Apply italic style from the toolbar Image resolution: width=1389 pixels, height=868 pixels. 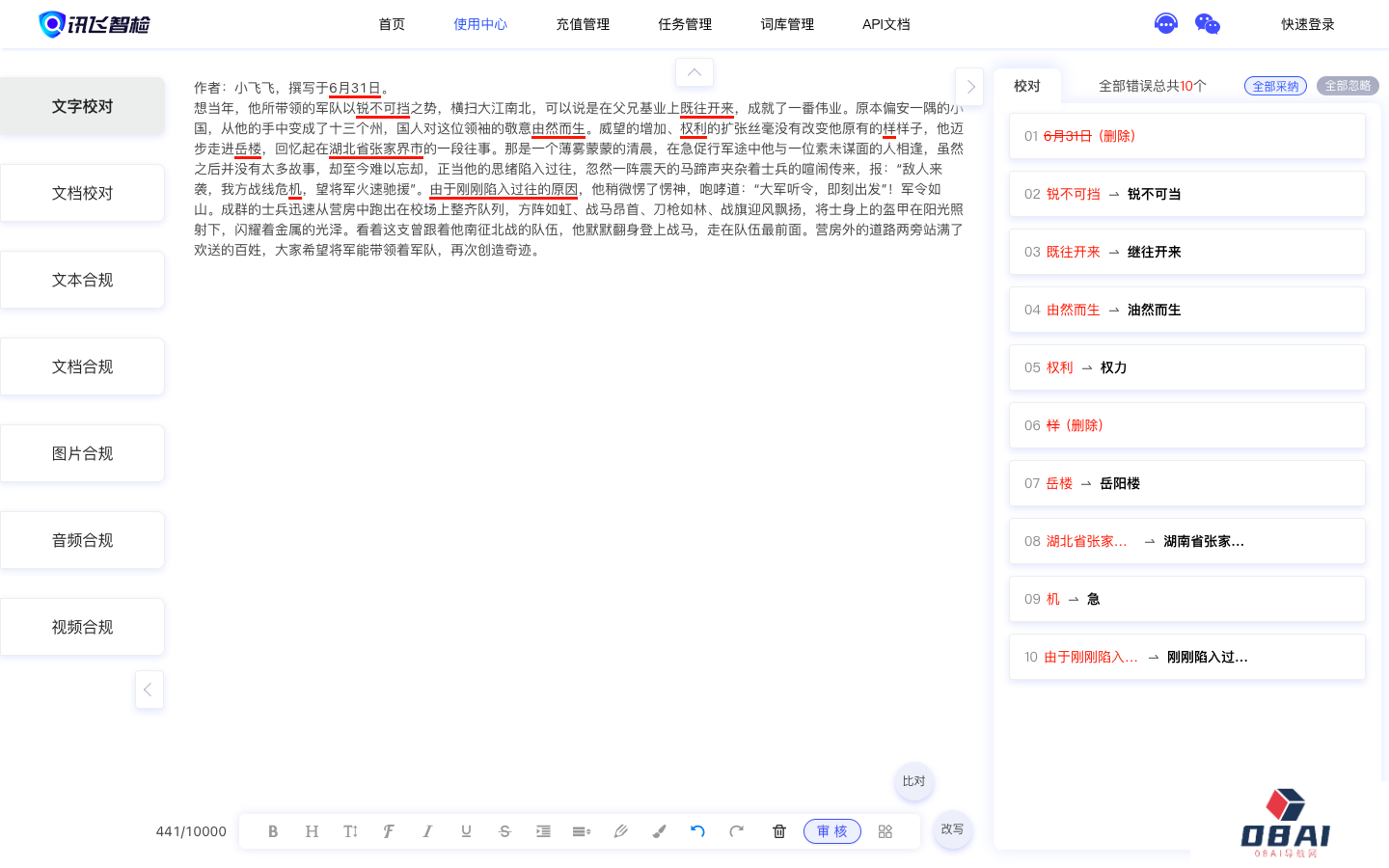pos(427,831)
